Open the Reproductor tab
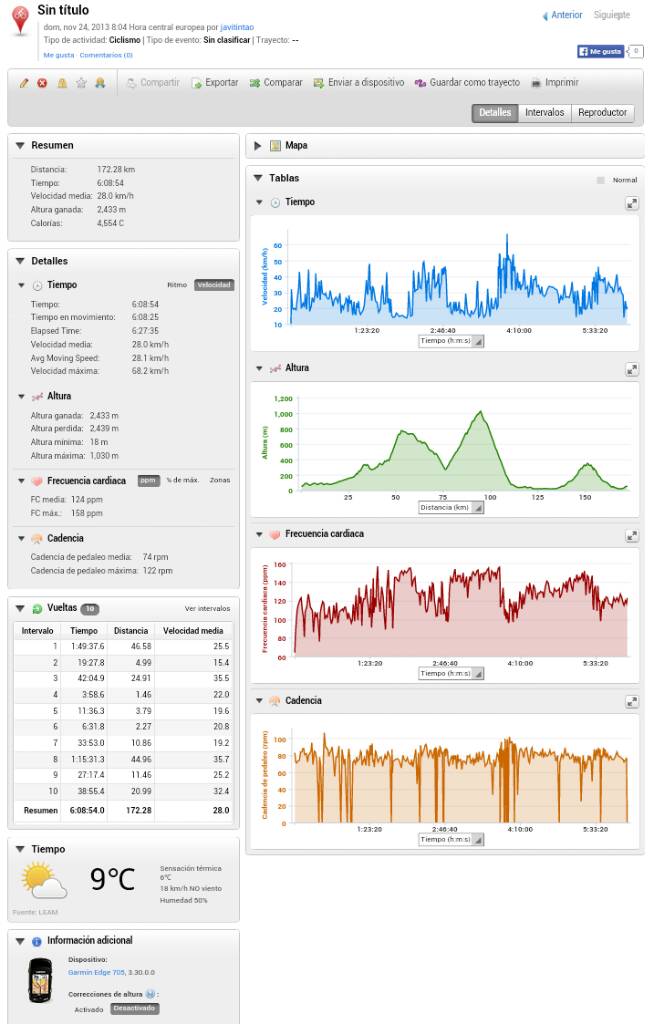 click(602, 113)
